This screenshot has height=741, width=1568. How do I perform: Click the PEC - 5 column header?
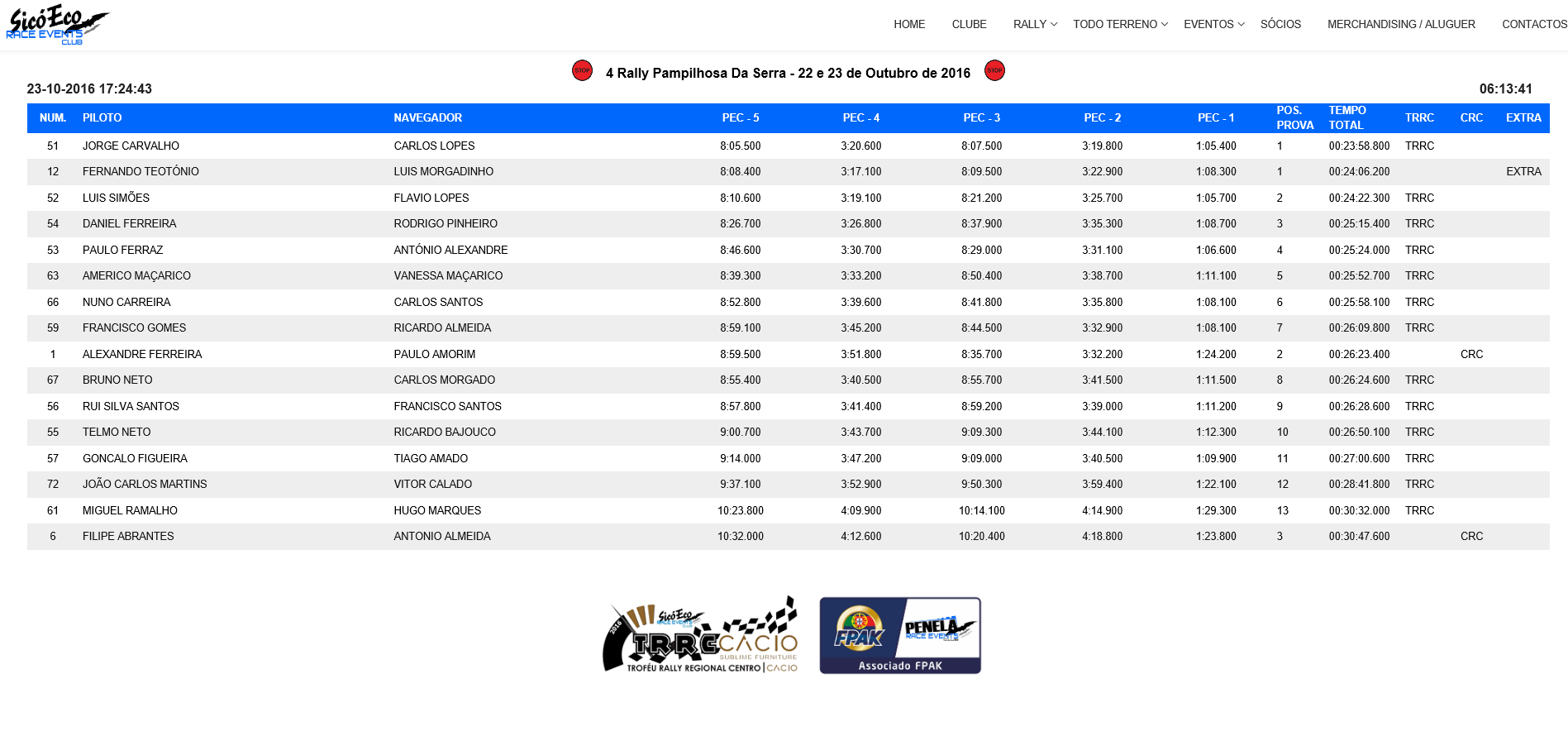(741, 118)
